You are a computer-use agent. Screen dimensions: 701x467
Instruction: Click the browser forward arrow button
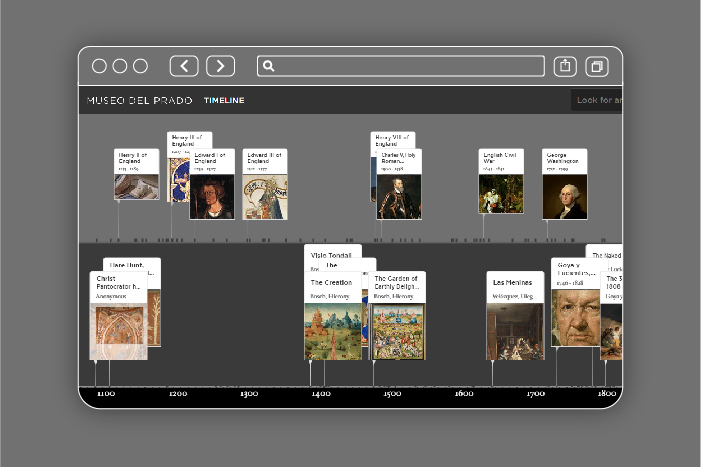point(220,66)
